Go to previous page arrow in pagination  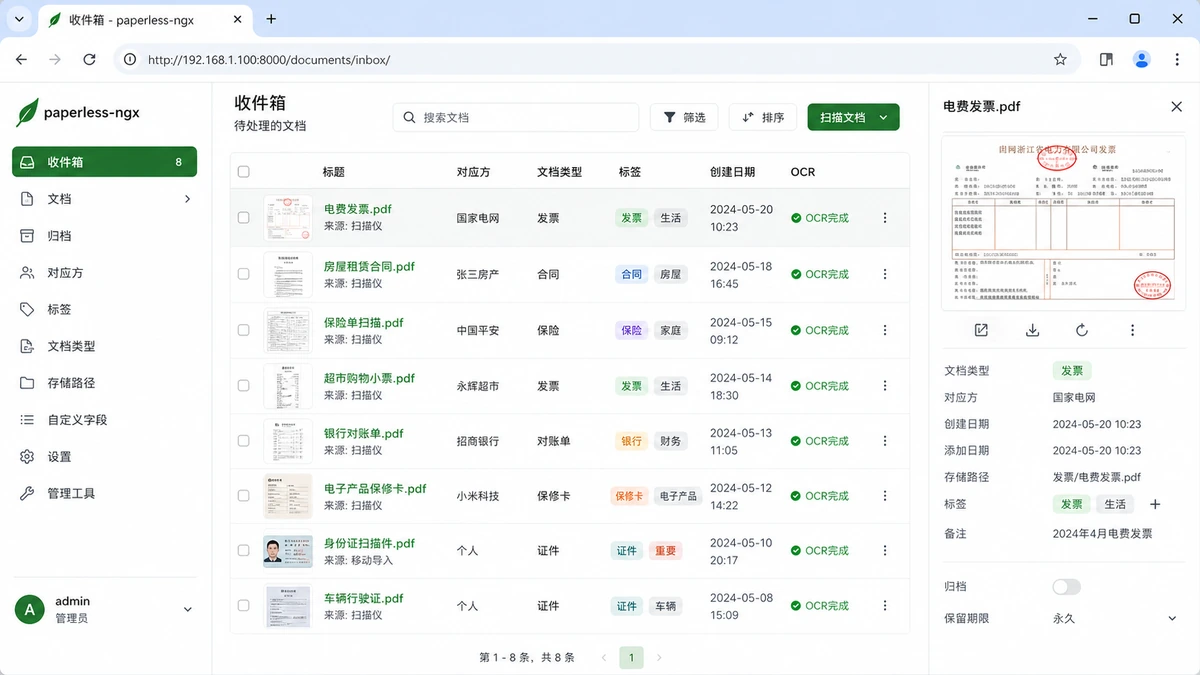pos(604,658)
